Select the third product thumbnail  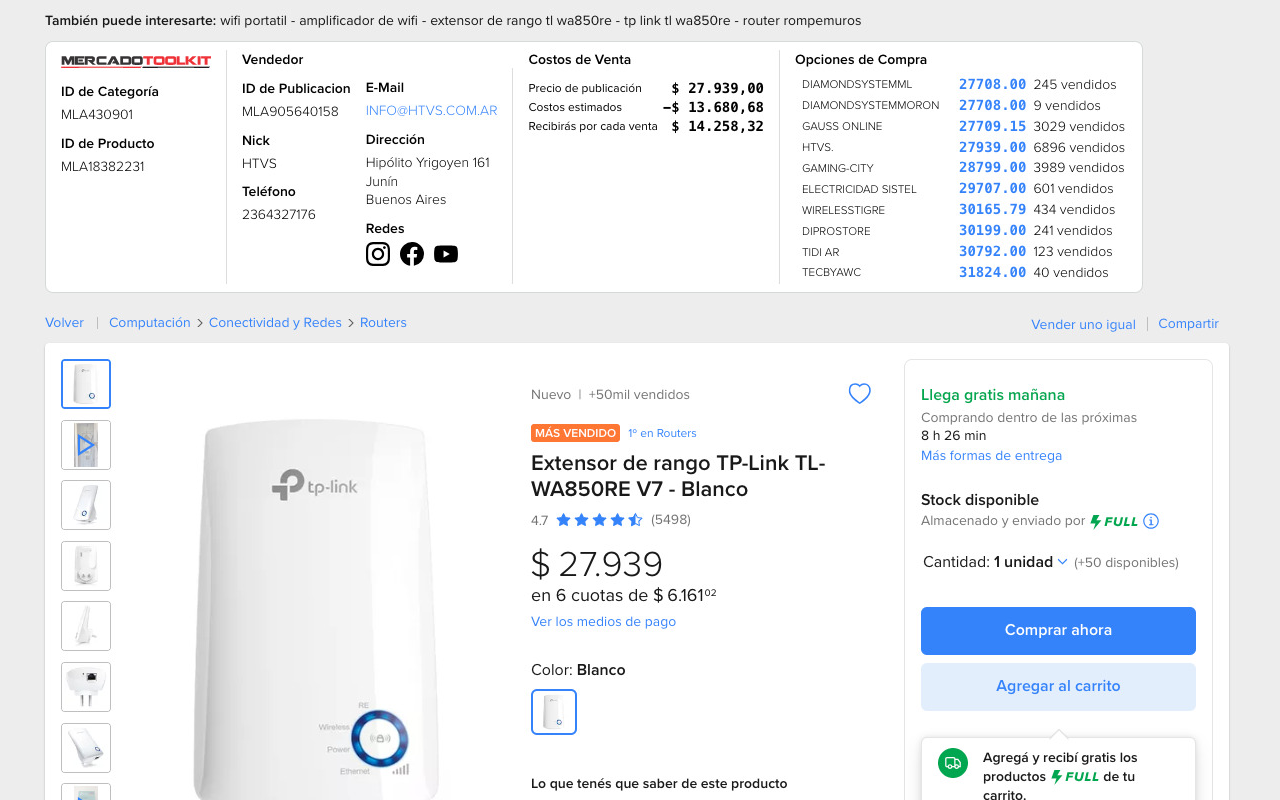point(86,505)
